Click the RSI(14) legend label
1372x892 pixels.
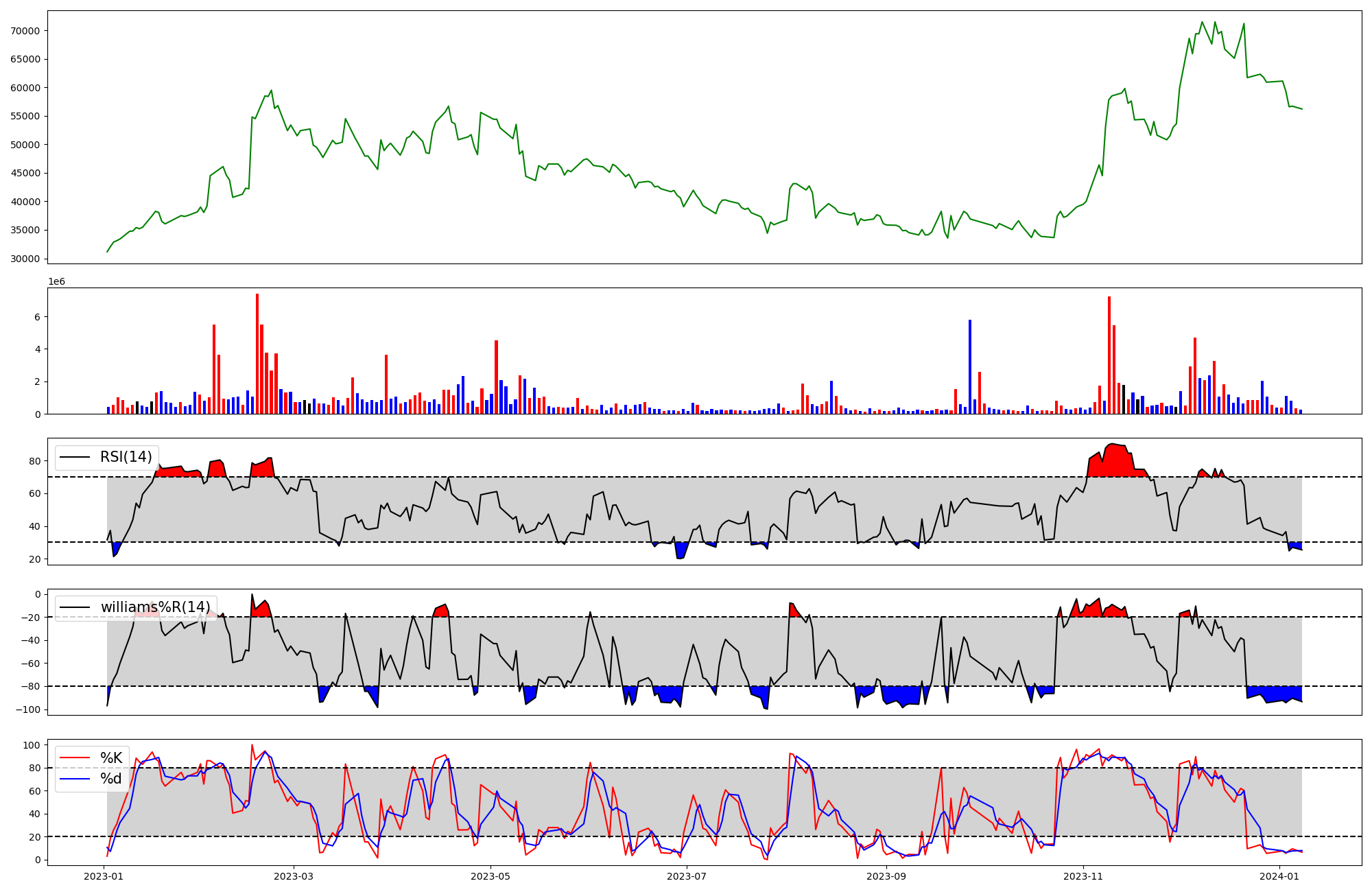pos(126,457)
